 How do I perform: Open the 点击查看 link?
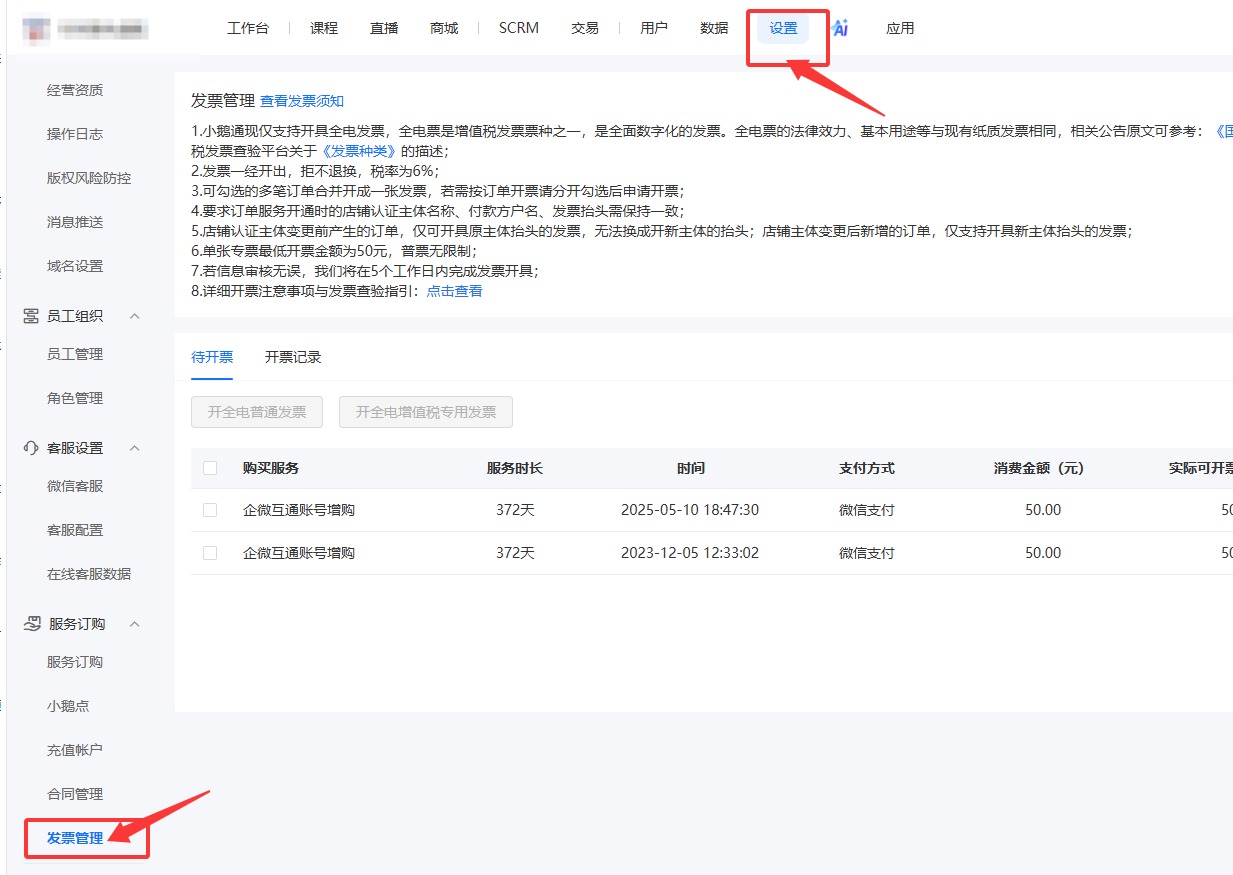click(x=455, y=291)
